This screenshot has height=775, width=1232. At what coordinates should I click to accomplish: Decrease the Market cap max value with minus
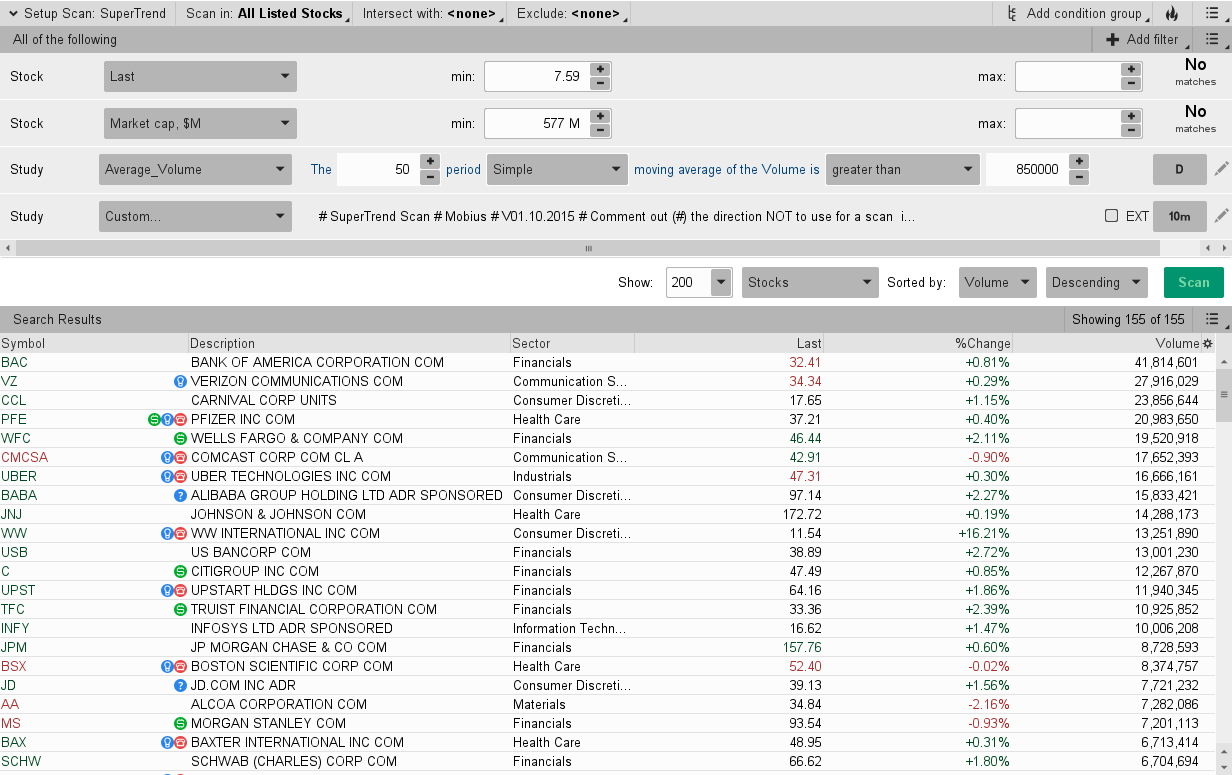(x=1131, y=130)
